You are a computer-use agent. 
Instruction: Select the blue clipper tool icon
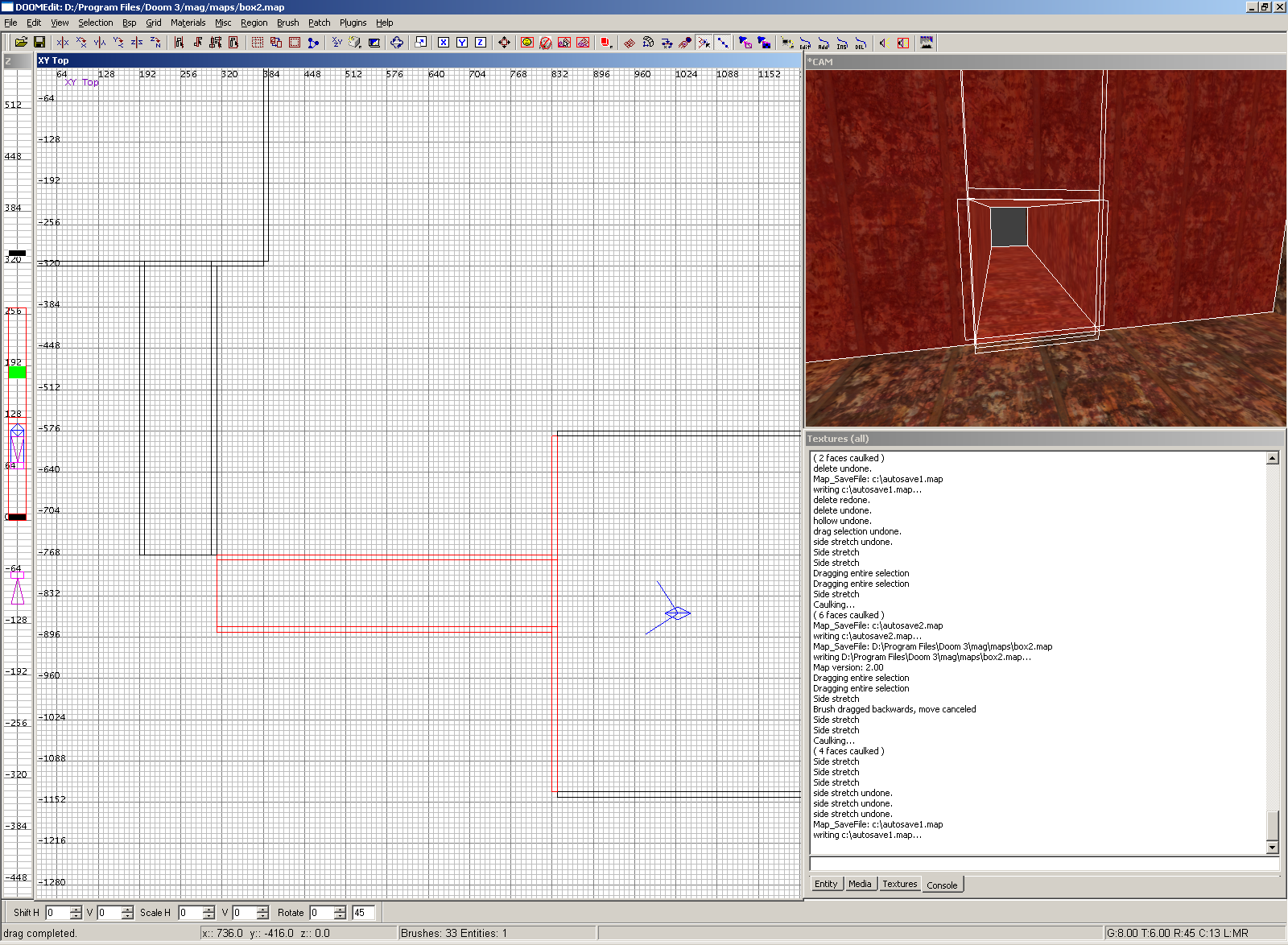313,43
